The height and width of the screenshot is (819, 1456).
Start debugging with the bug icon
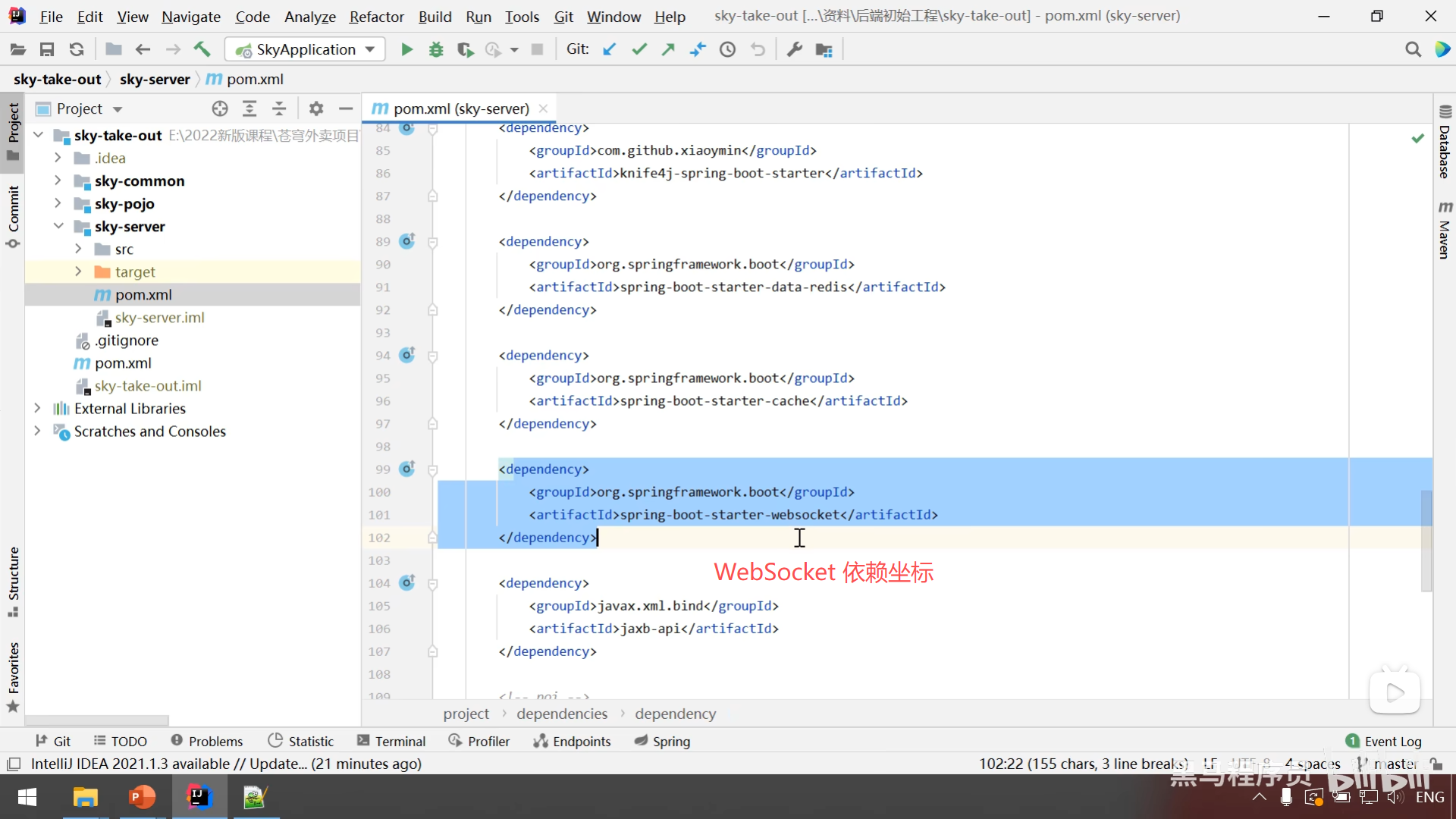(436, 49)
